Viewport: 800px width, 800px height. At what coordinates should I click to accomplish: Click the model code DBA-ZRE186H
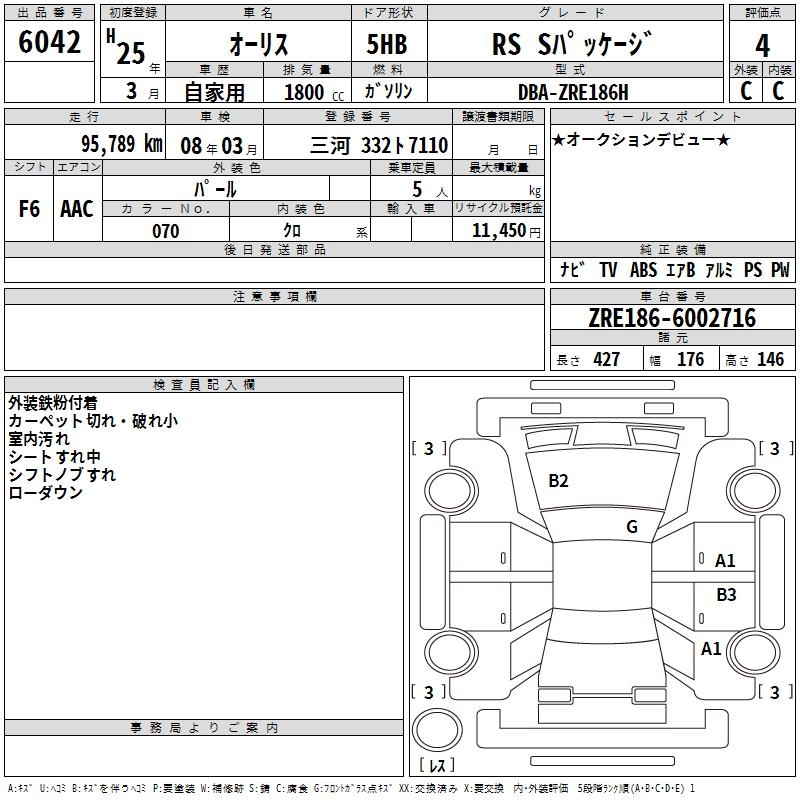pyautogui.click(x=573, y=92)
